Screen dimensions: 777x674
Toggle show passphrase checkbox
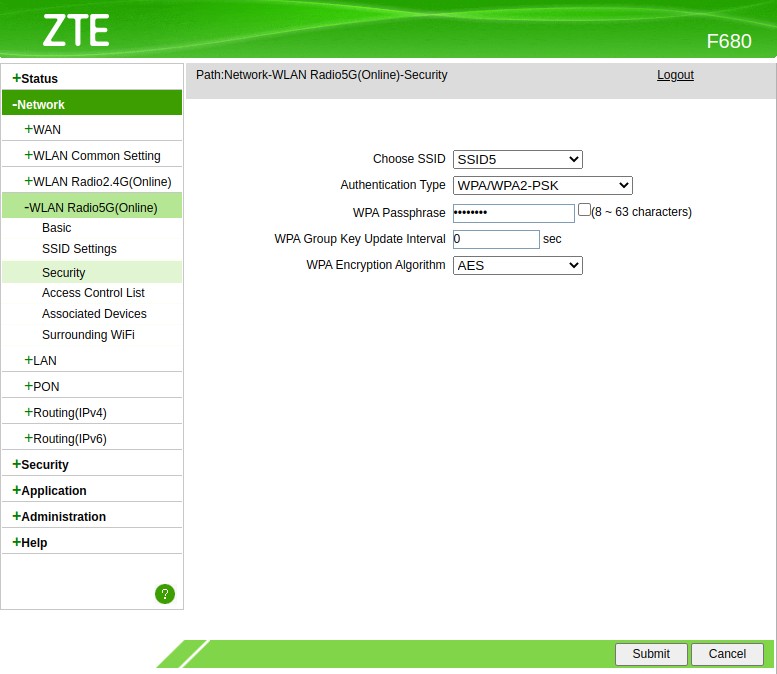click(584, 210)
